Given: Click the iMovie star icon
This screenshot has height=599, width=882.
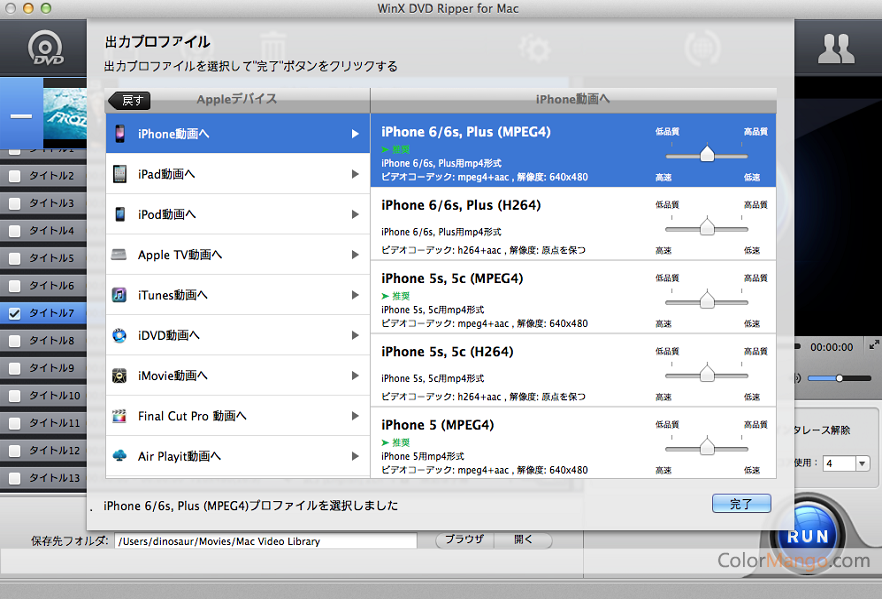Looking at the screenshot, I should (x=120, y=376).
